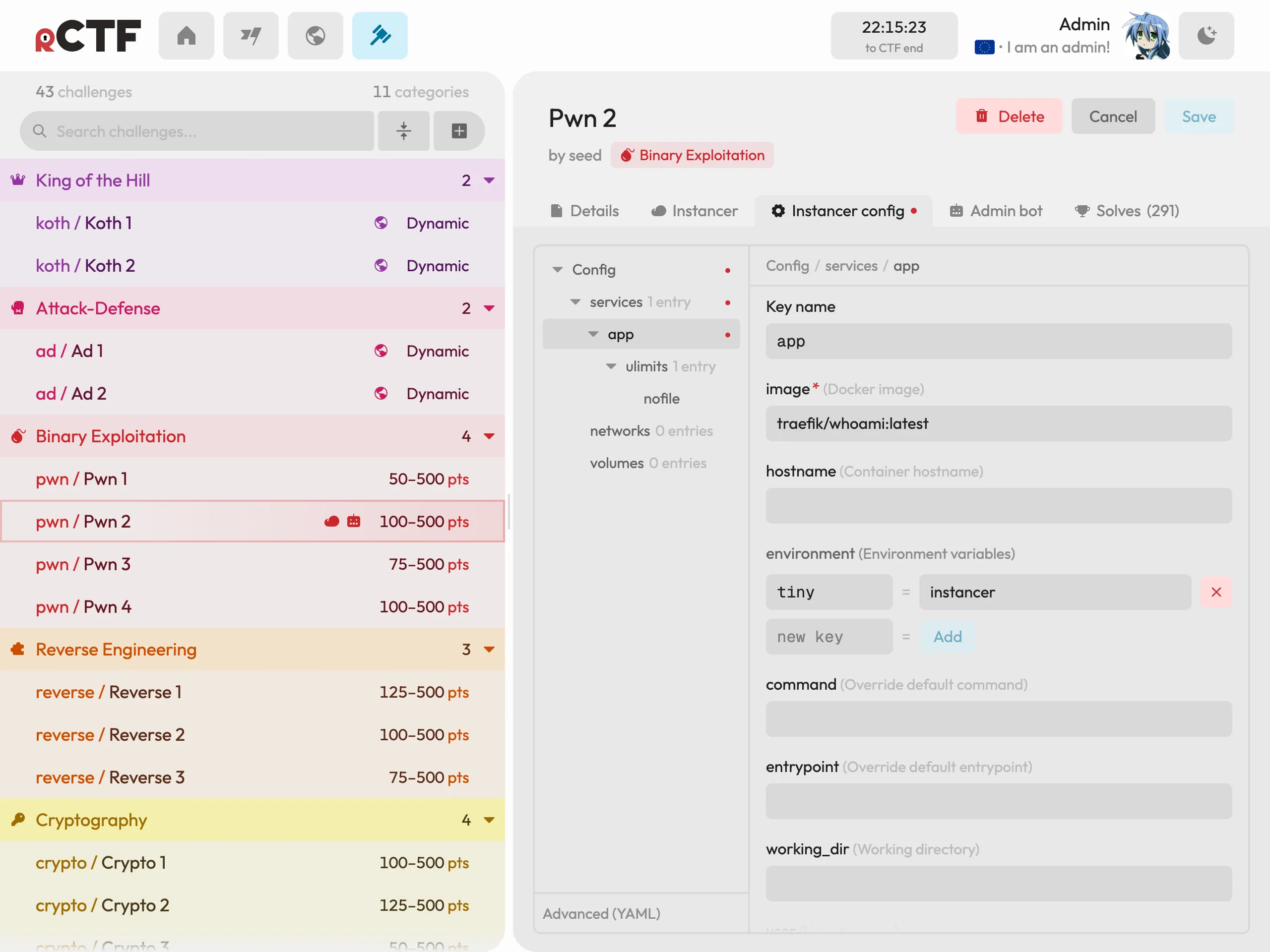The height and width of the screenshot is (952, 1270).
Task: Open the scoreboard icon in header
Action: coord(251,36)
